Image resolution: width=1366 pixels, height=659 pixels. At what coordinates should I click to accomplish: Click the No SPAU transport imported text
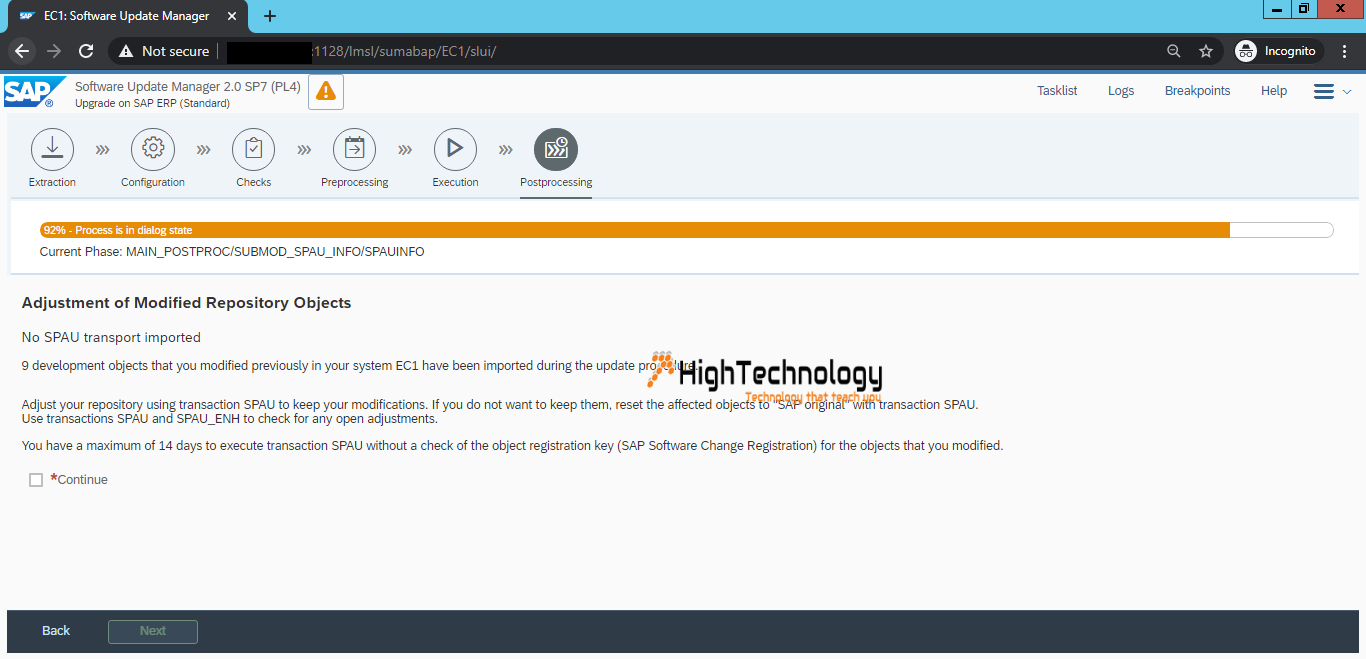[x=111, y=338]
